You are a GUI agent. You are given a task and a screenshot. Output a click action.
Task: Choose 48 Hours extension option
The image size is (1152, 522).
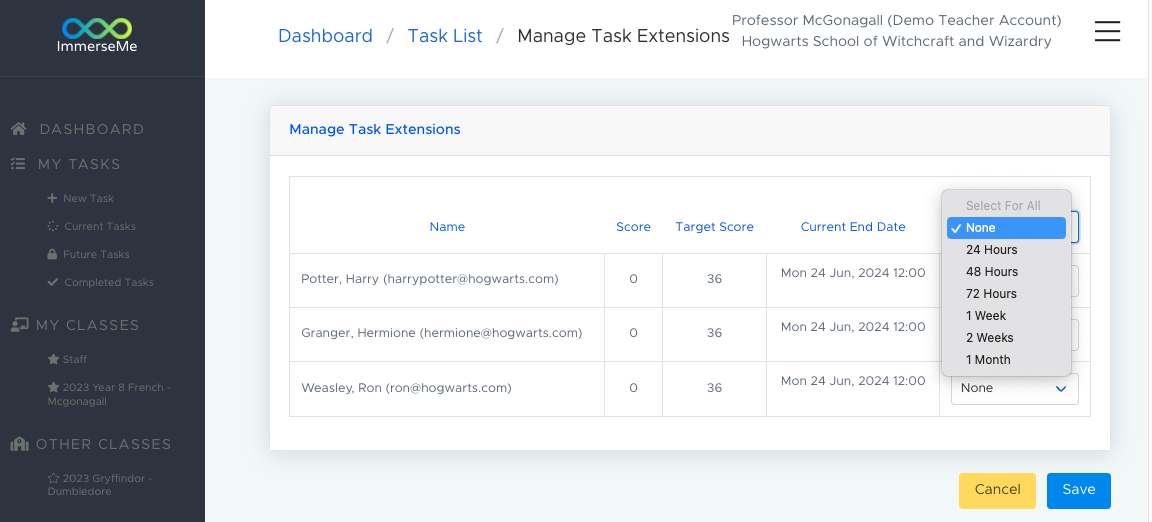coord(1007,272)
